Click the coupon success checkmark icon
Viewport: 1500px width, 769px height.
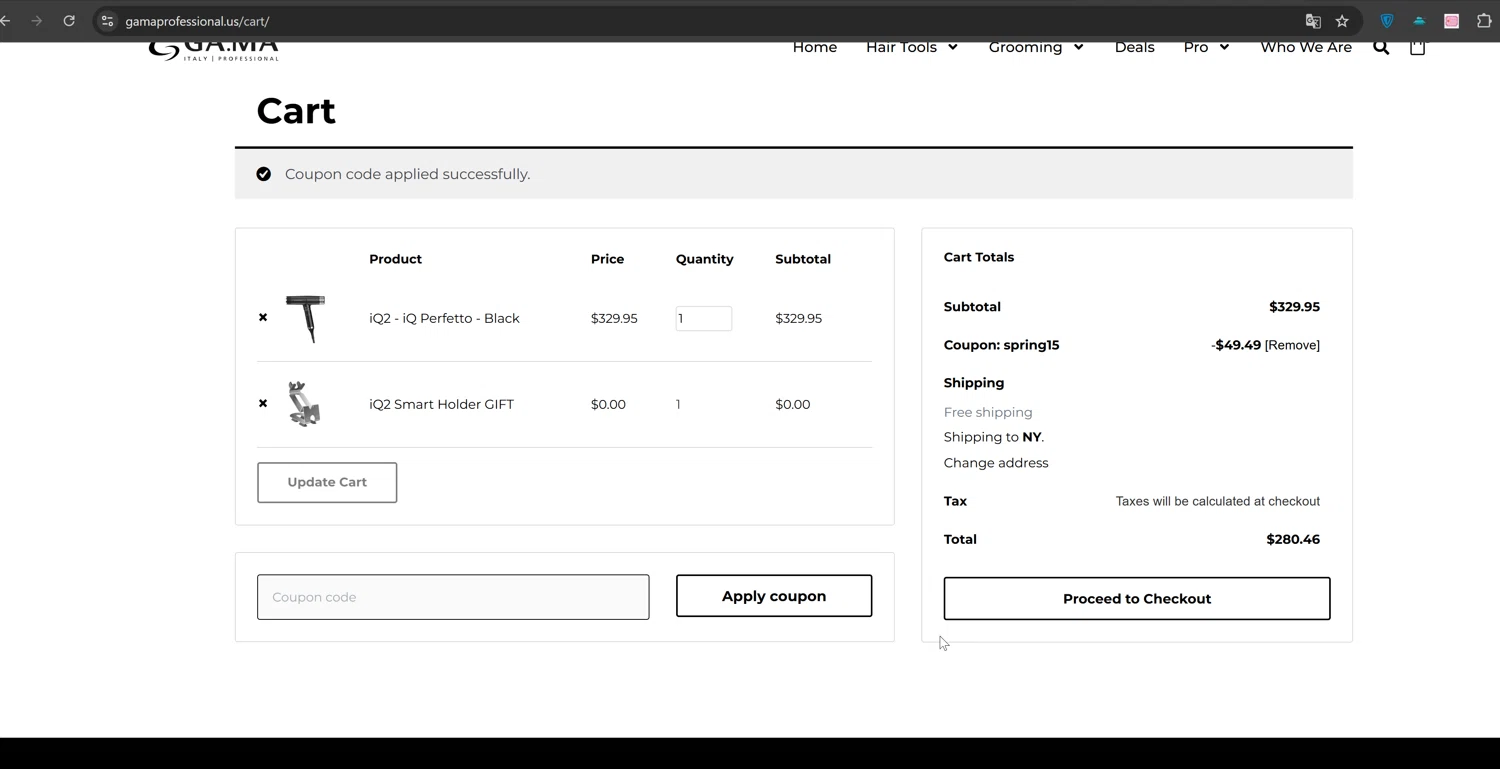point(263,174)
